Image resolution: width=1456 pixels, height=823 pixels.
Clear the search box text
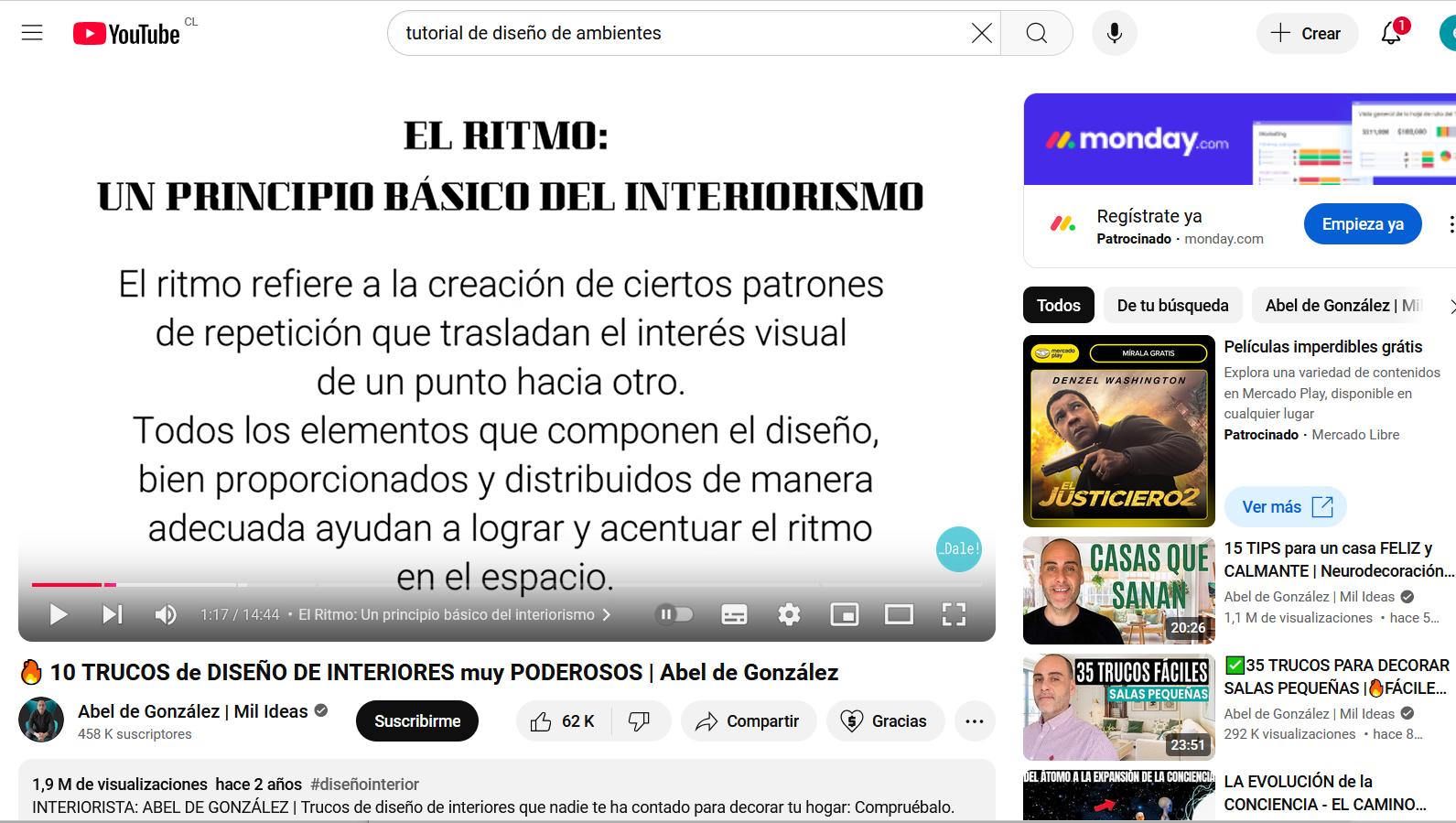981,33
